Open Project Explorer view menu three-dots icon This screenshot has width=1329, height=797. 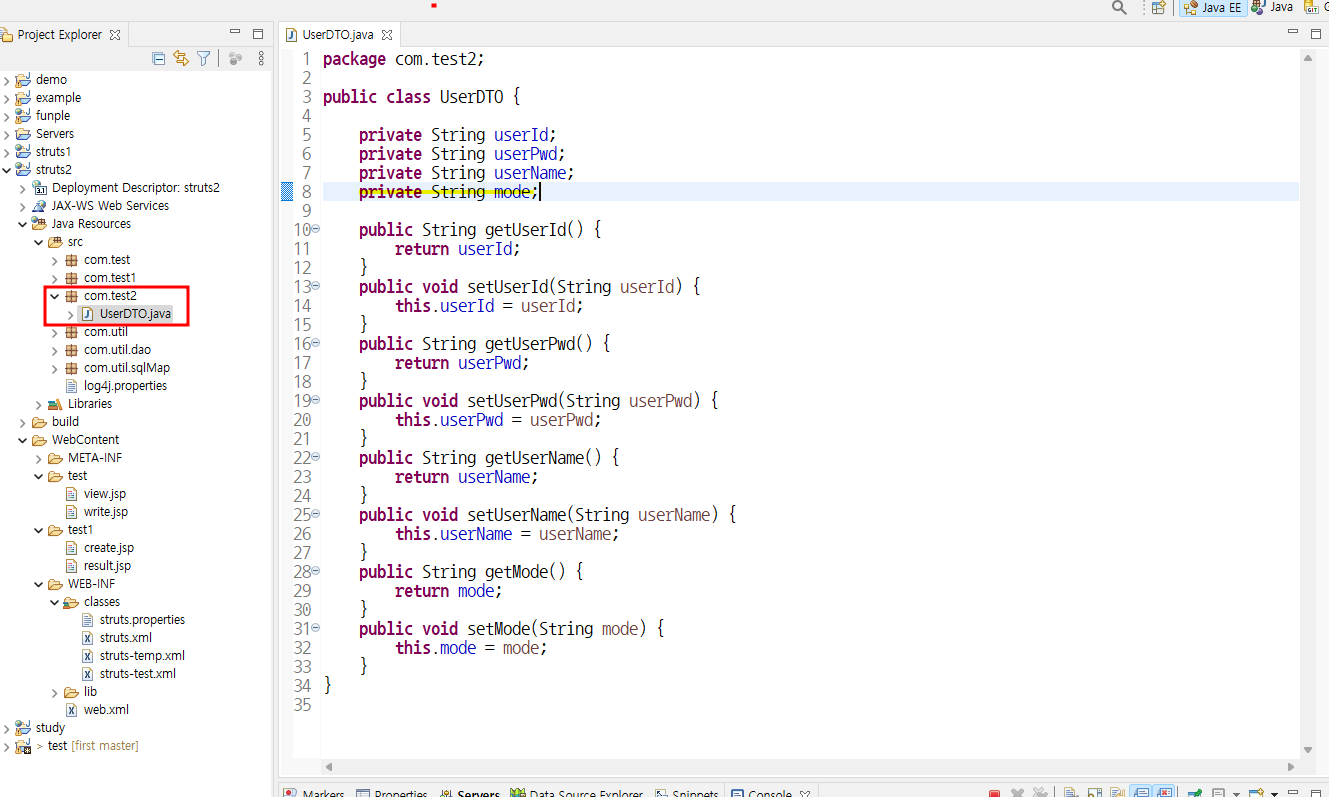261,58
